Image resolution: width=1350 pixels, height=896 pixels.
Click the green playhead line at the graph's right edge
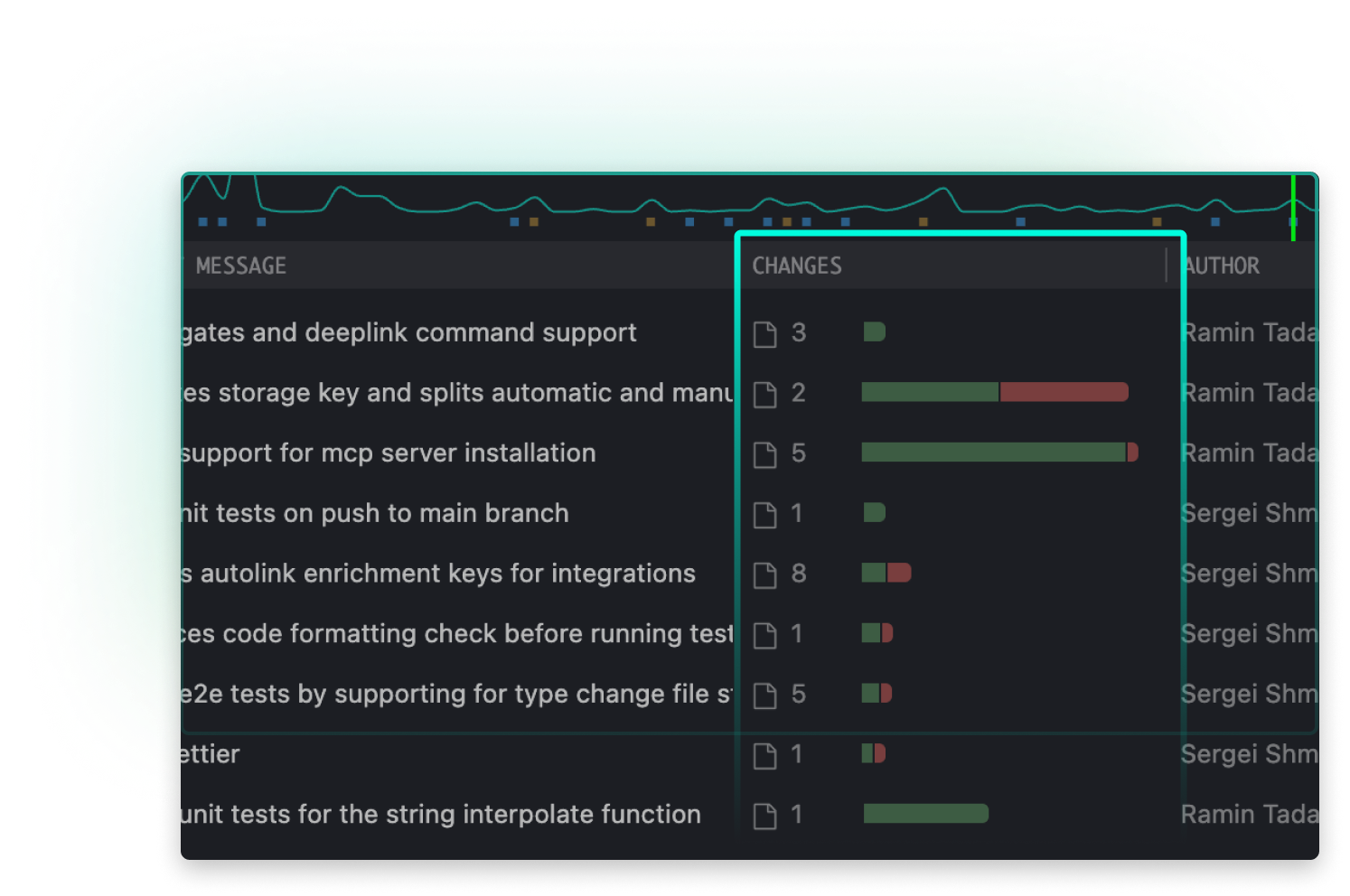[x=1294, y=210]
